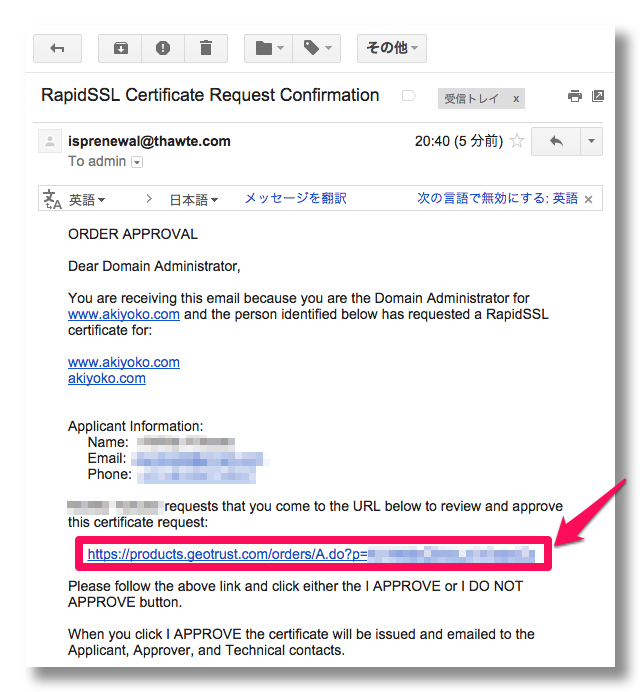Reply to the message
The image size is (640, 692).
pyautogui.click(x=556, y=141)
